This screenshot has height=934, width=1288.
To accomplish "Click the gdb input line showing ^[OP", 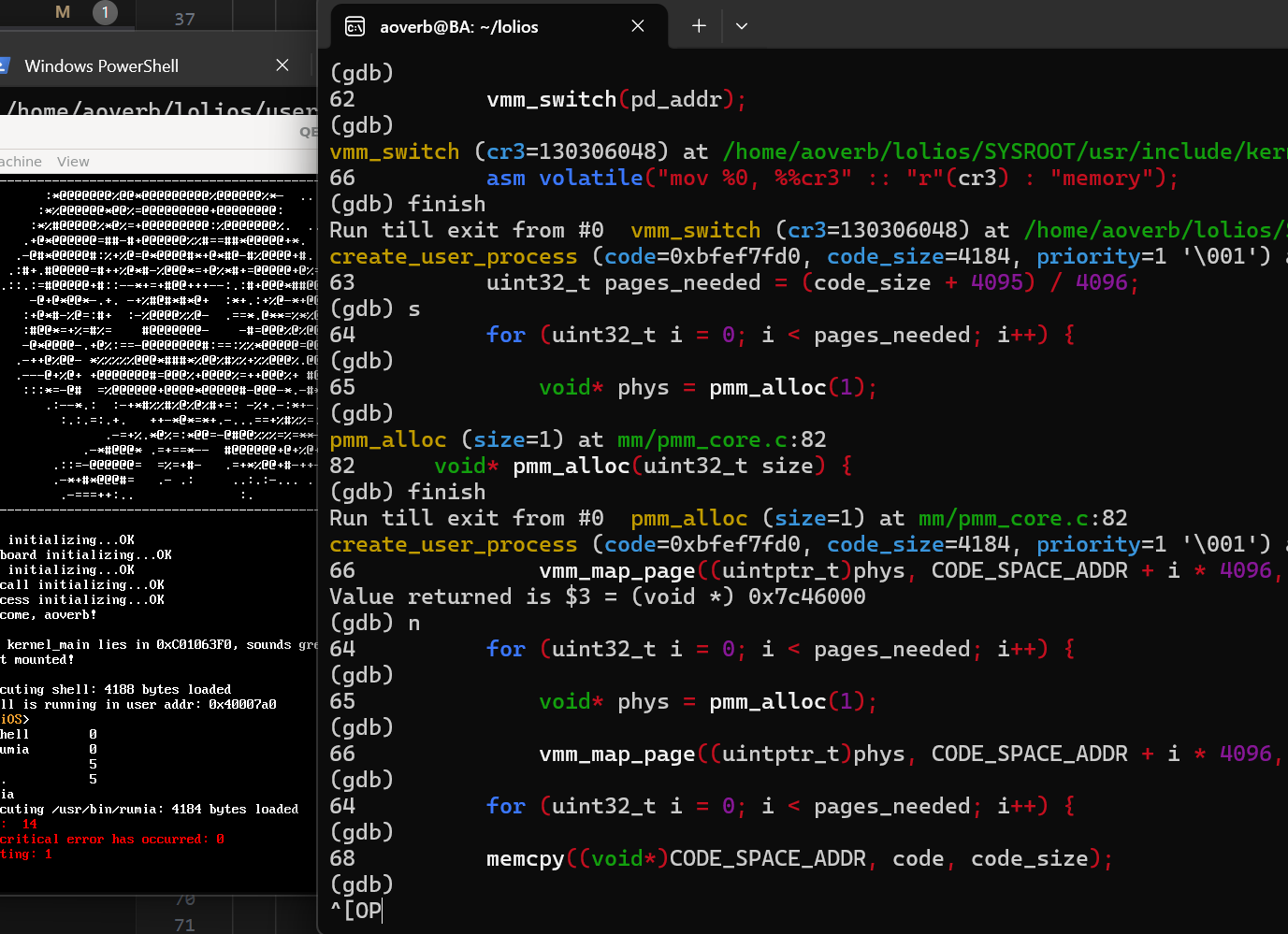I will coord(356,910).
